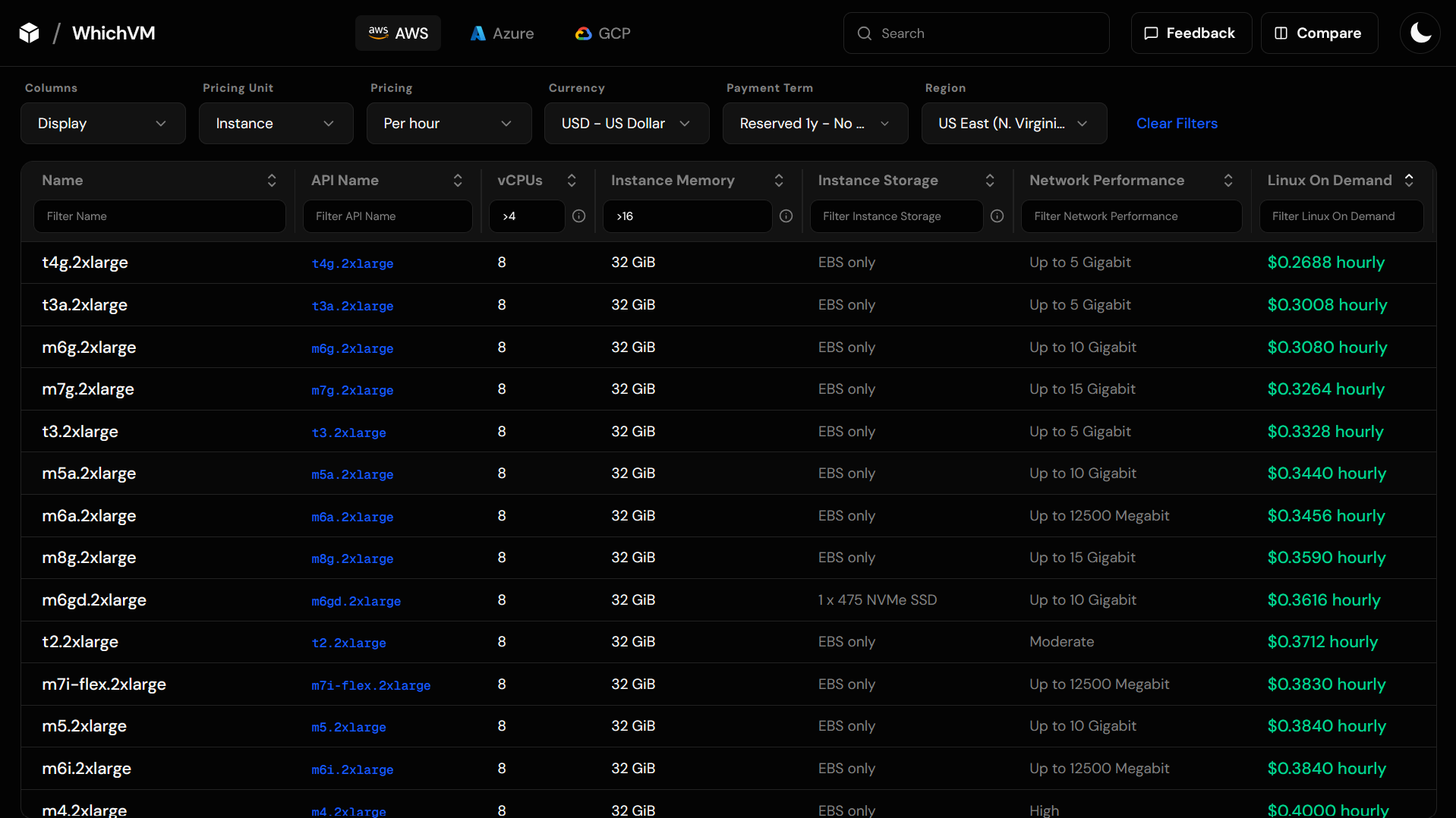Open the Region dropdown
The height and width of the screenshot is (818, 1456).
(1013, 123)
